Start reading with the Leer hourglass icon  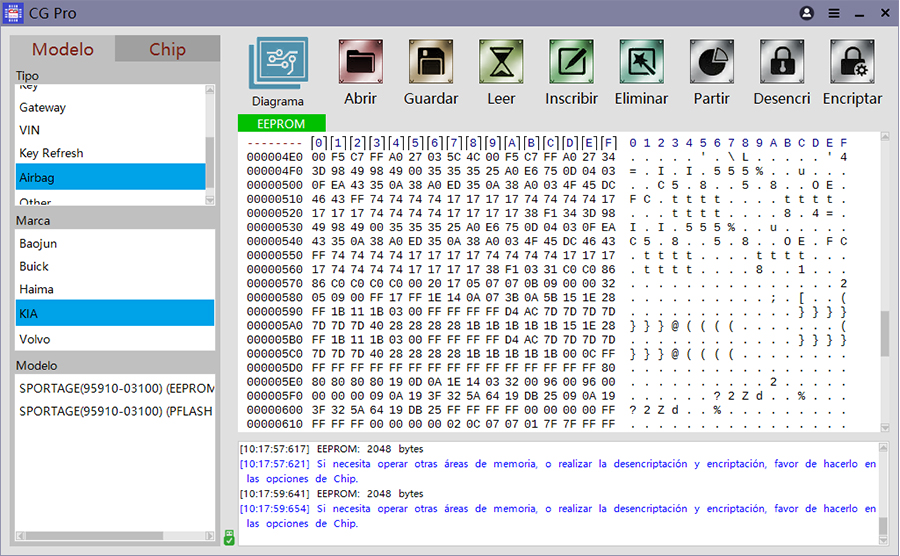pos(501,61)
